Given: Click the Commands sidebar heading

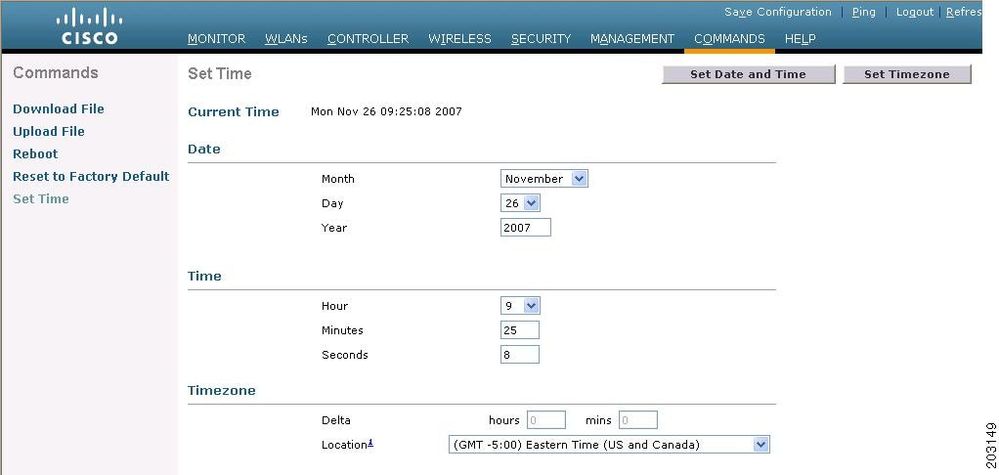Looking at the screenshot, I should 55,73.
